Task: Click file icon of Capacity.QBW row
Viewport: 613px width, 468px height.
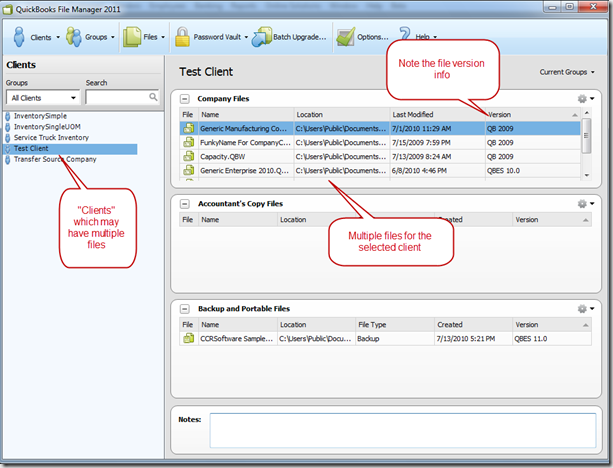Action: pos(189,156)
